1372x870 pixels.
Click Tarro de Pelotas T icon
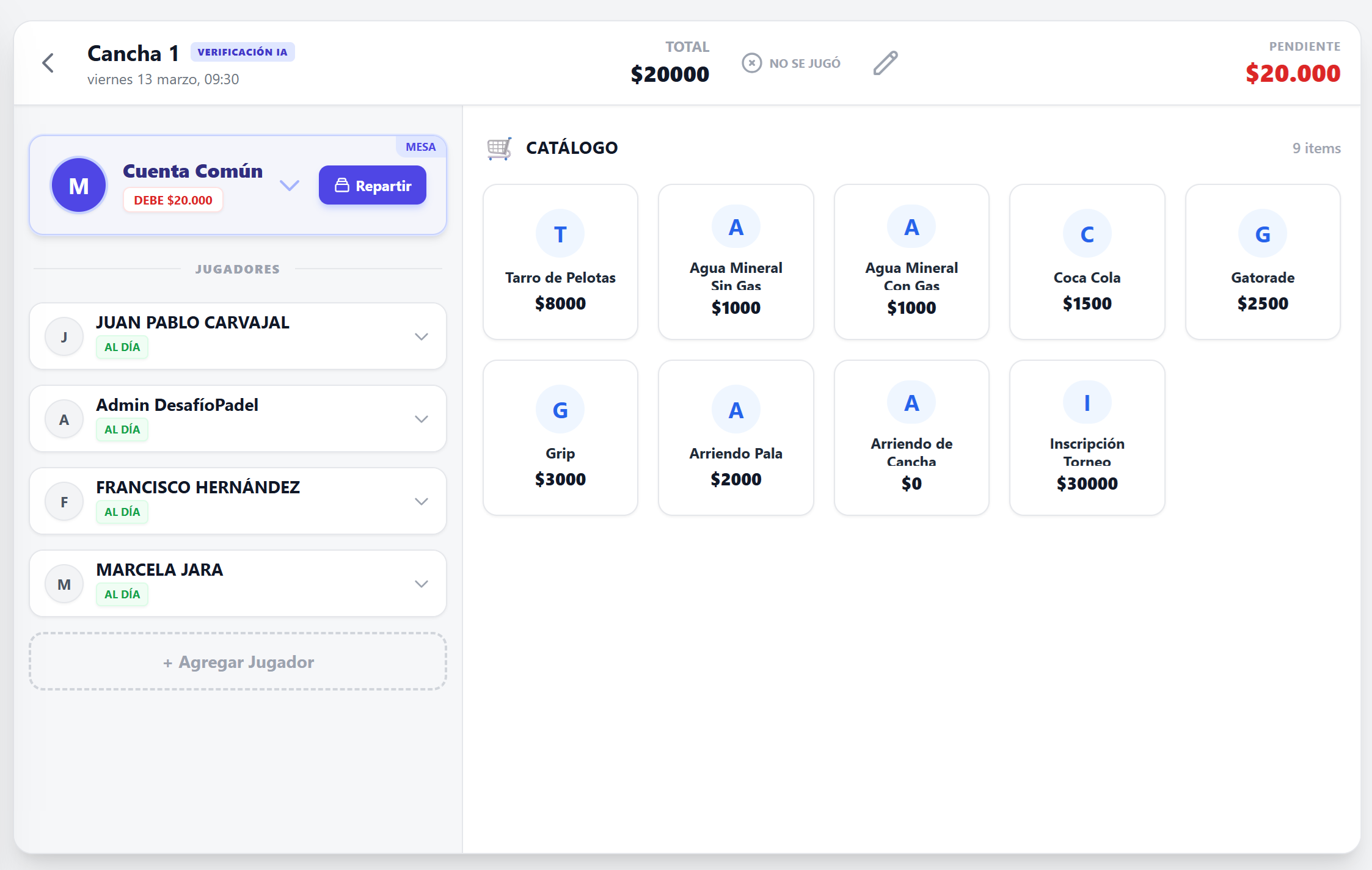tap(560, 234)
